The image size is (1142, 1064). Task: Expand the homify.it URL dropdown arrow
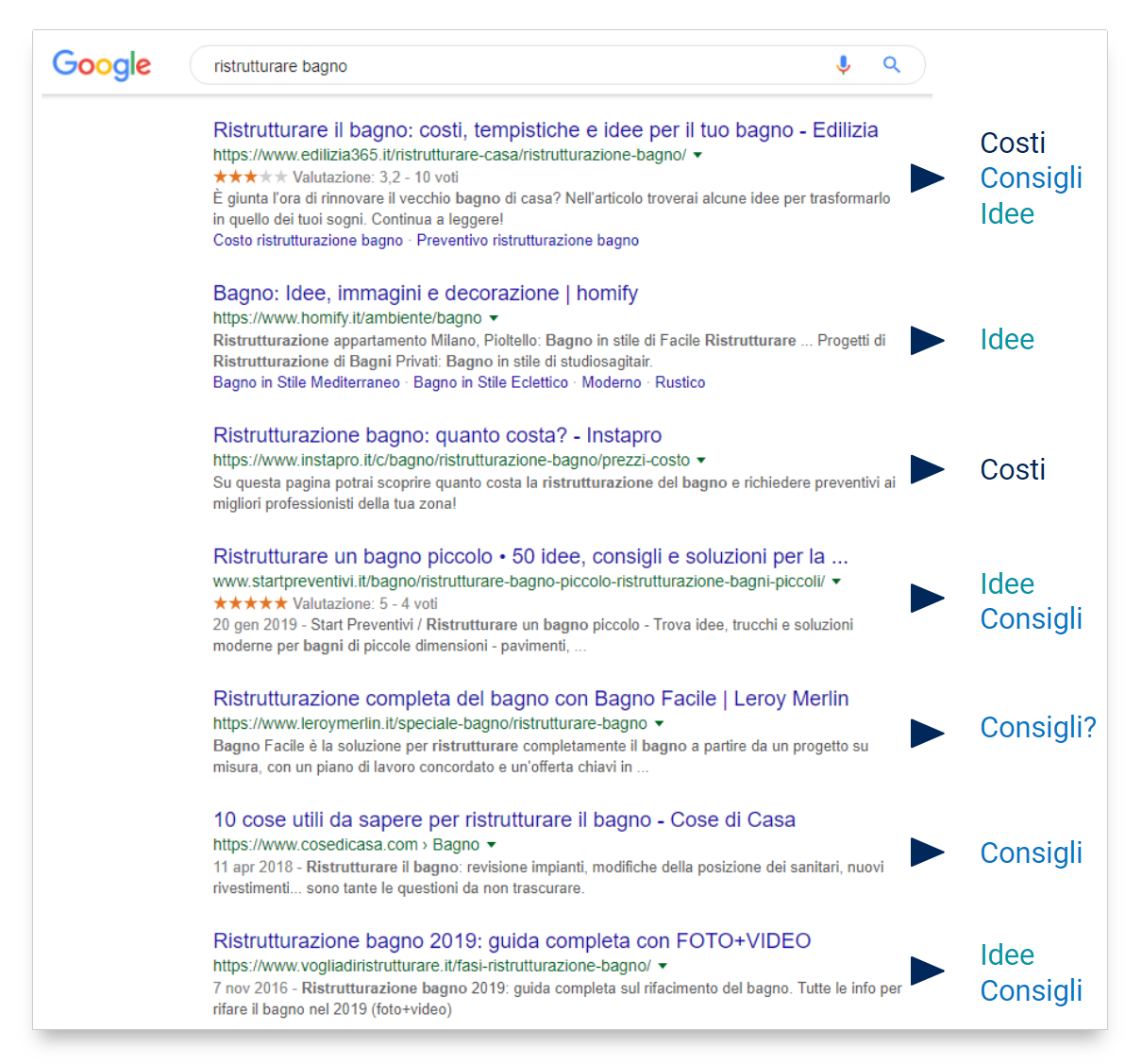[494, 319]
